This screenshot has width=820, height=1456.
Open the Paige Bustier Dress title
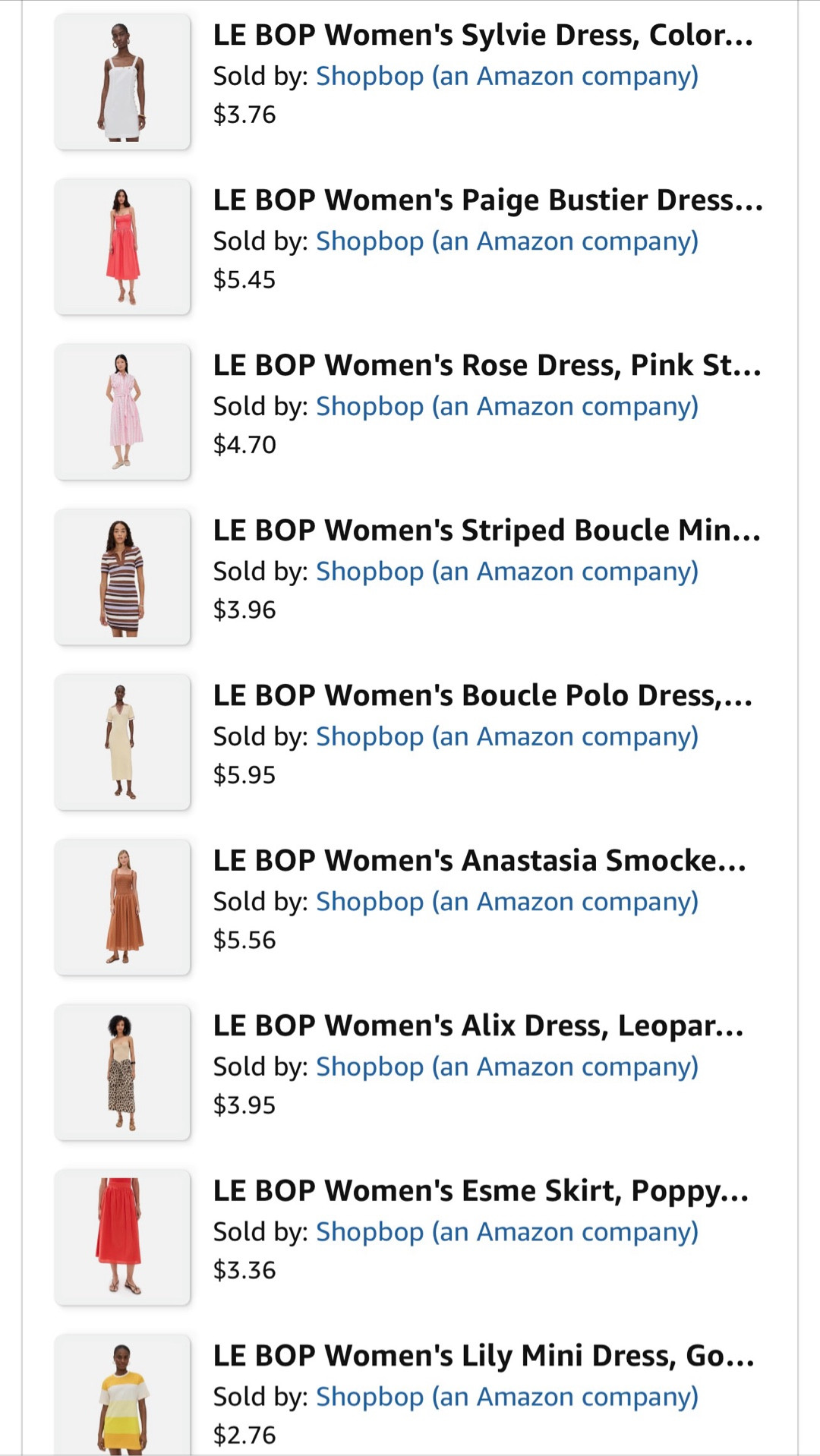click(487, 200)
